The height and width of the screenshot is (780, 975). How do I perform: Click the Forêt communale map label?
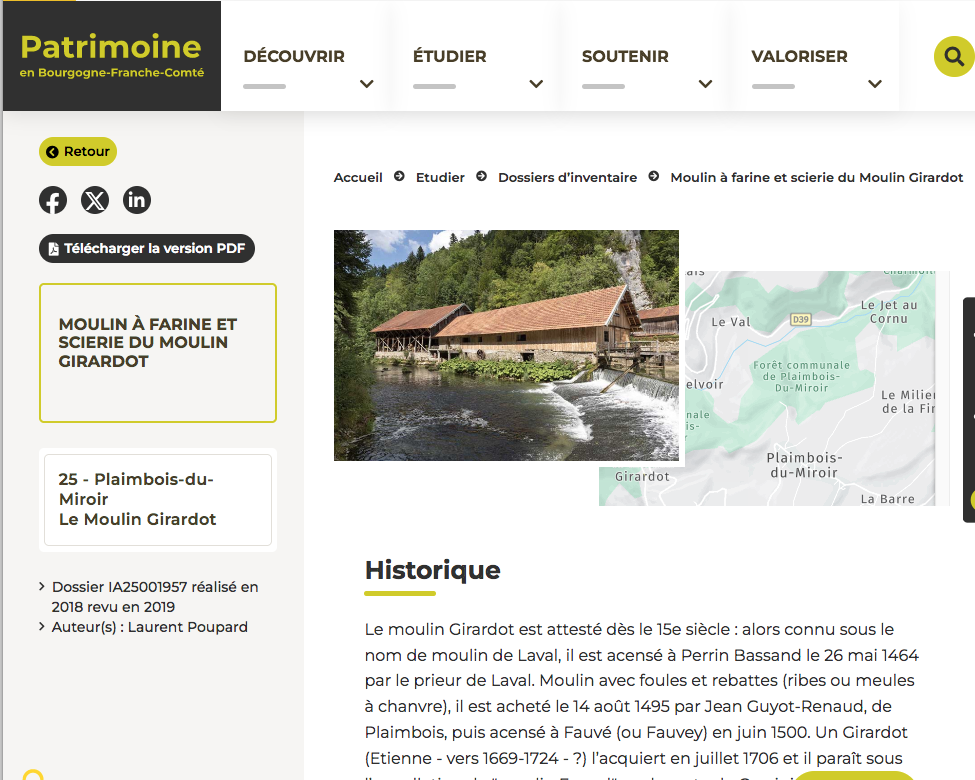point(802,376)
